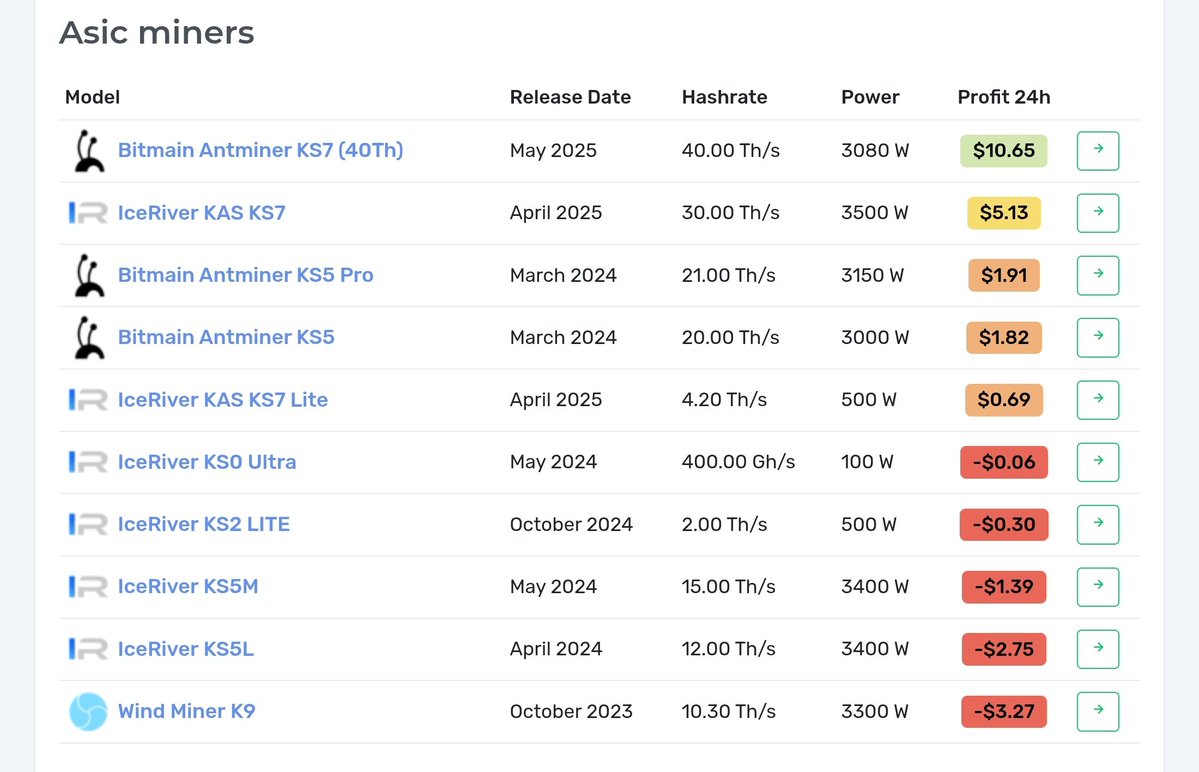The width and height of the screenshot is (1199, 772).
Task: Click Bitmain logo beside Antminer KS7 (40Th)
Action: 89,151
